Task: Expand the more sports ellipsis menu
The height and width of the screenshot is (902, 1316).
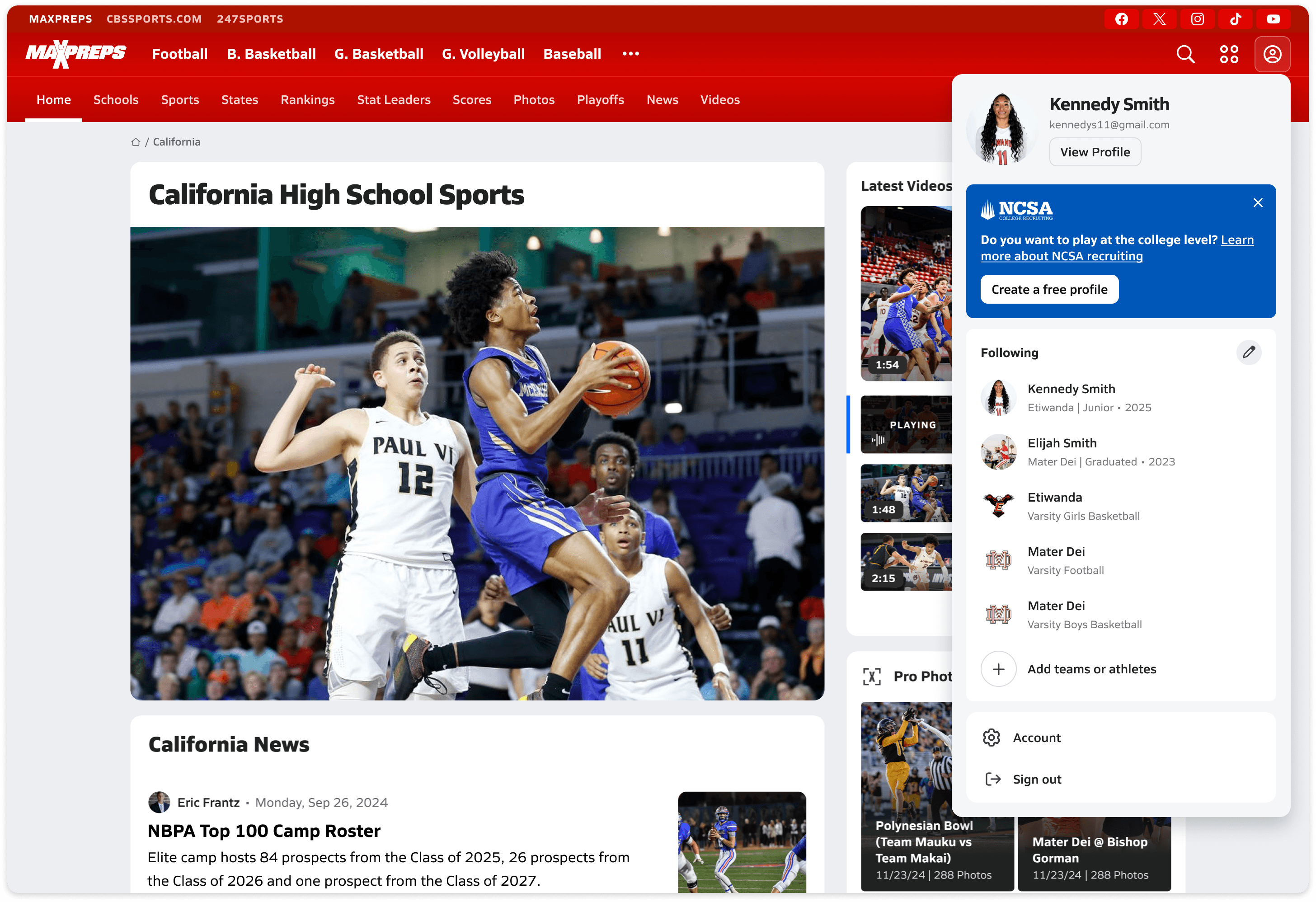Action: click(630, 54)
